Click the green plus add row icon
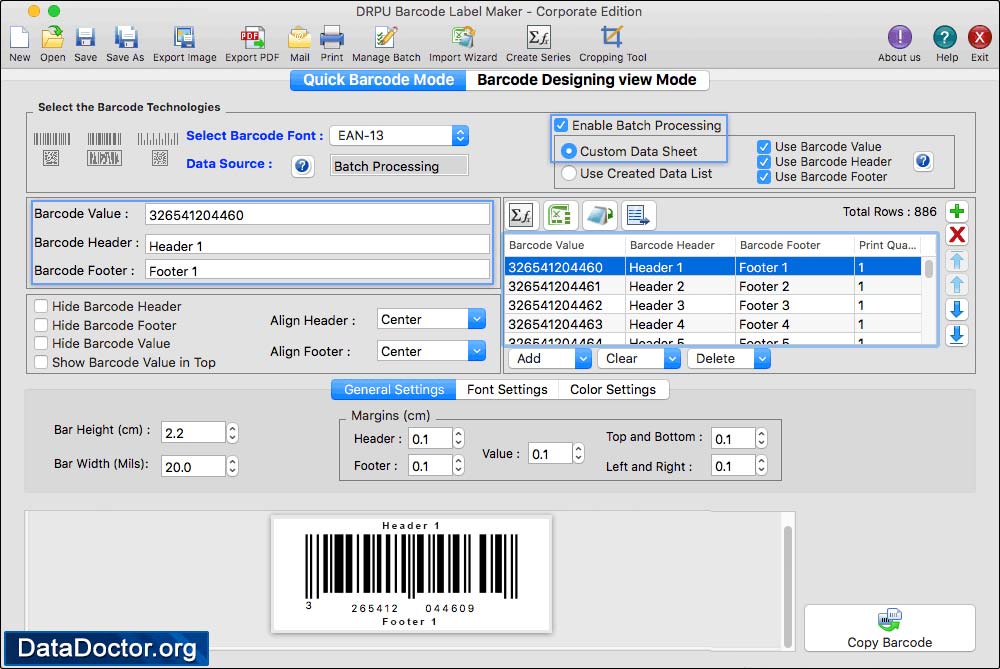Viewport: 1000px width, 669px height. pos(957,212)
